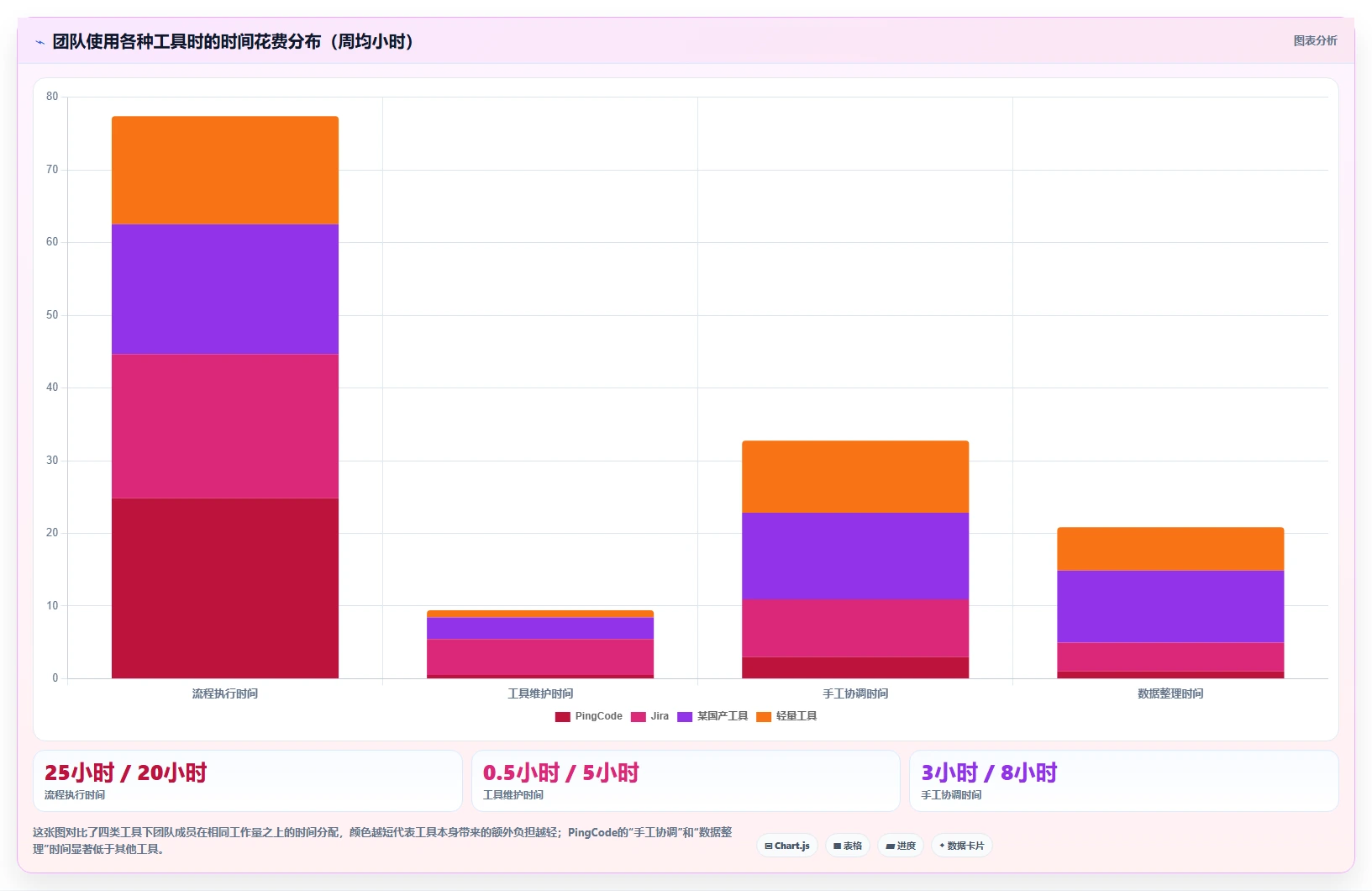Click the y-axis value 80

pos(52,97)
